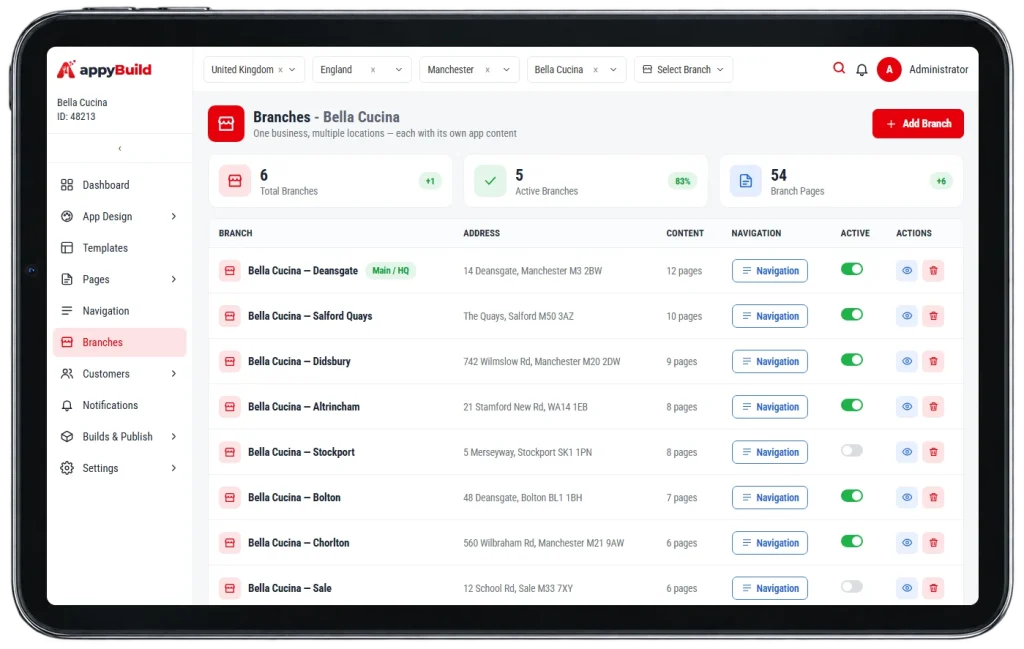Image resolution: width=1024 pixels, height=649 pixels.
Task: Delete the Sale branch
Action: click(933, 588)
